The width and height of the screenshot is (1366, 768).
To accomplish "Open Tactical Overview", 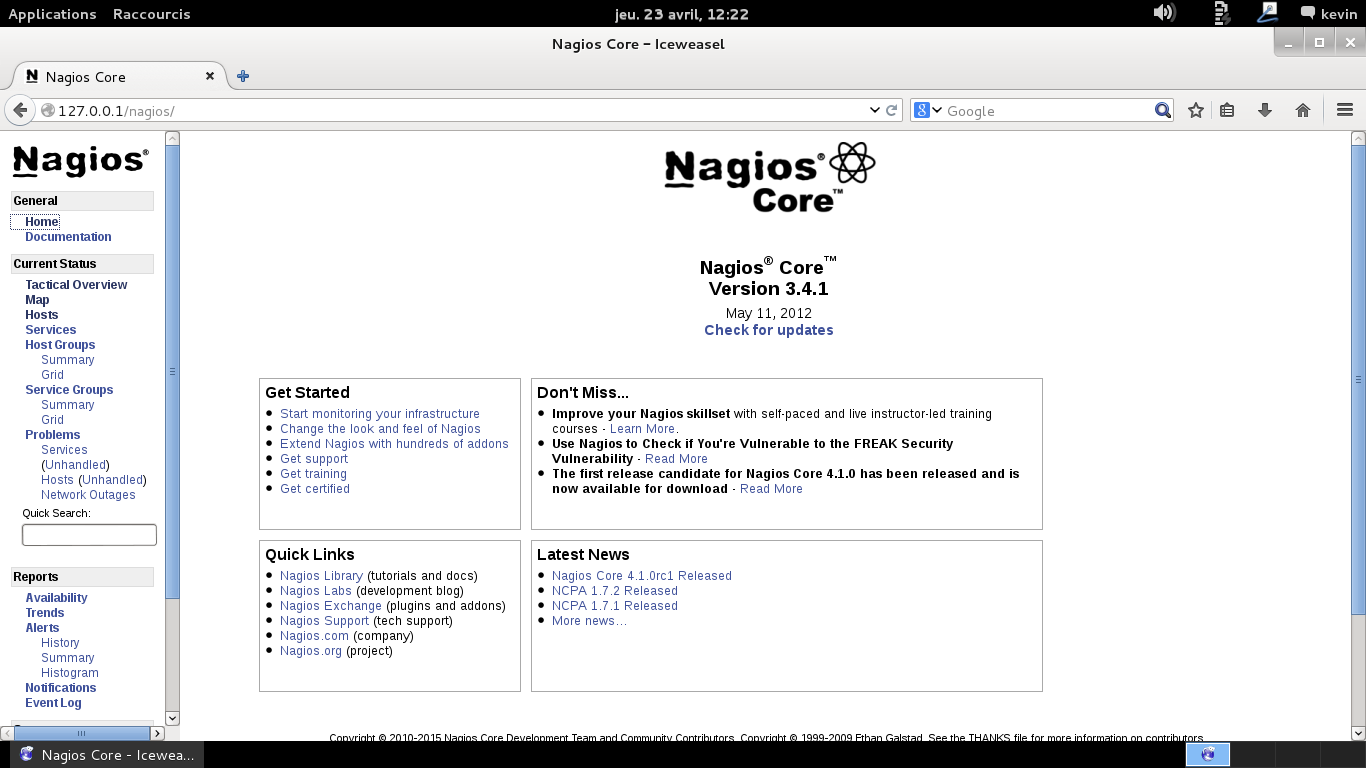I will click(x=76, y=285).
